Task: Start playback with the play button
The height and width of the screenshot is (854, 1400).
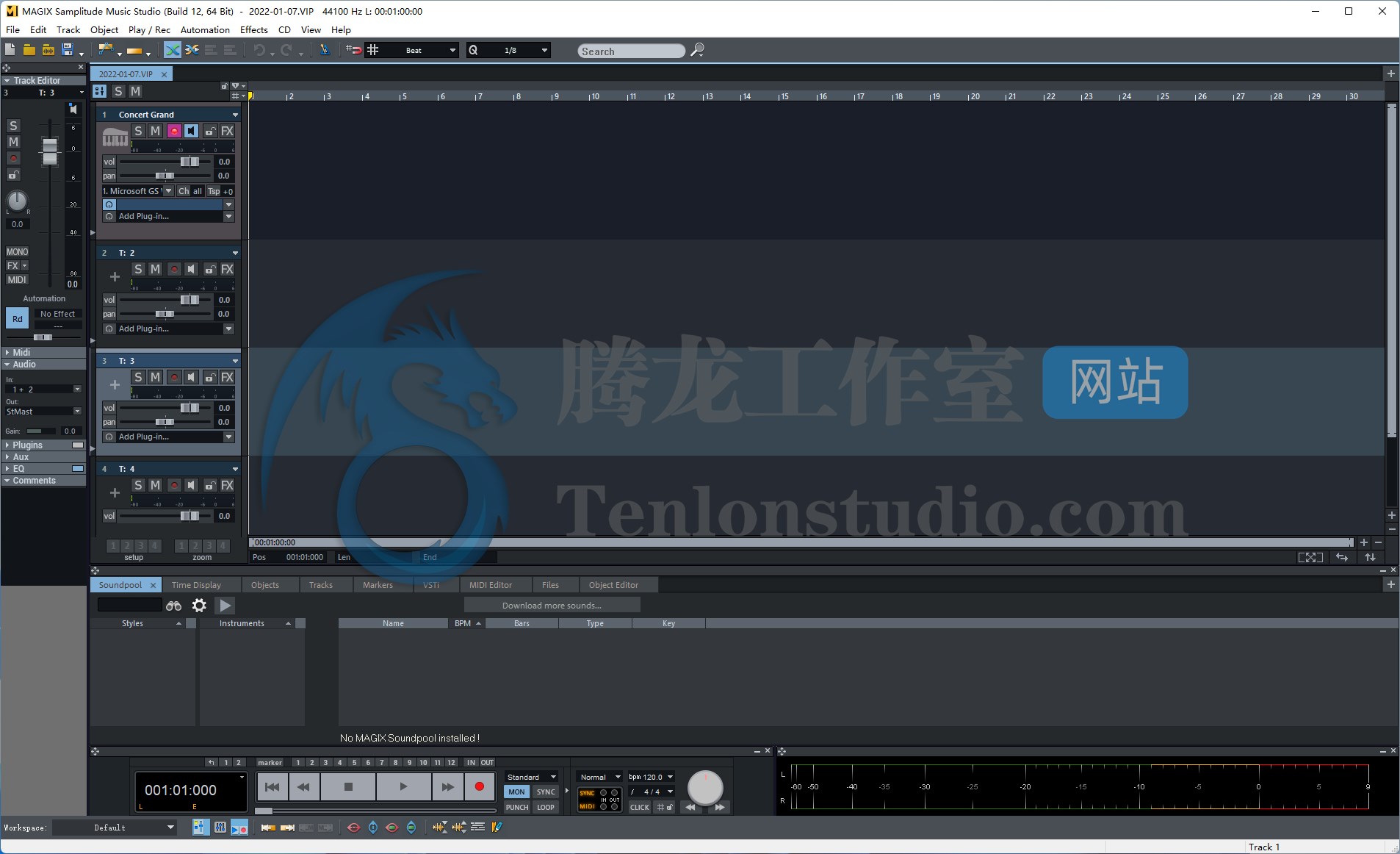Action: (x=403, y=786)
